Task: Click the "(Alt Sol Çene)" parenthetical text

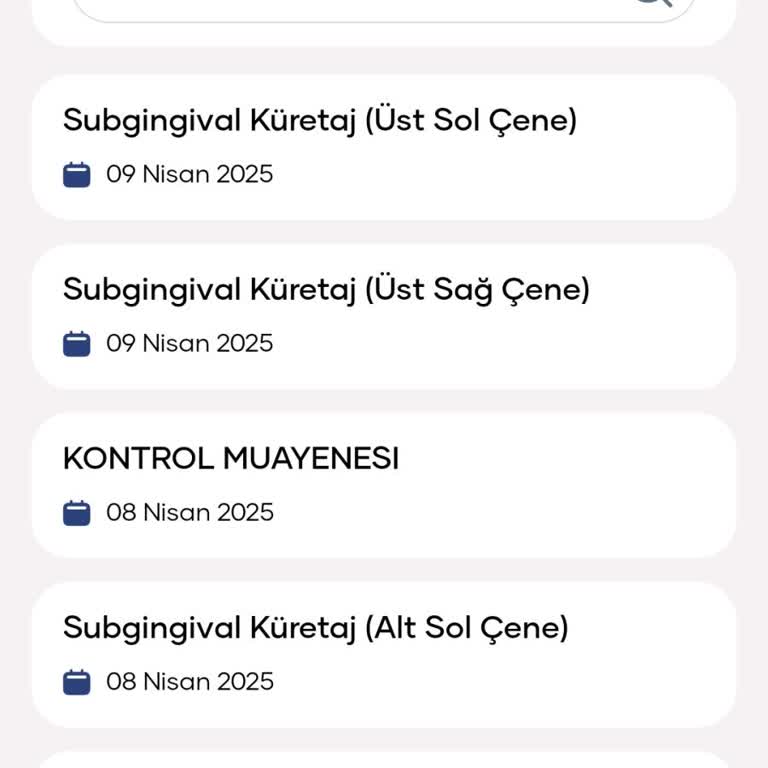Action: click(466, 629)
